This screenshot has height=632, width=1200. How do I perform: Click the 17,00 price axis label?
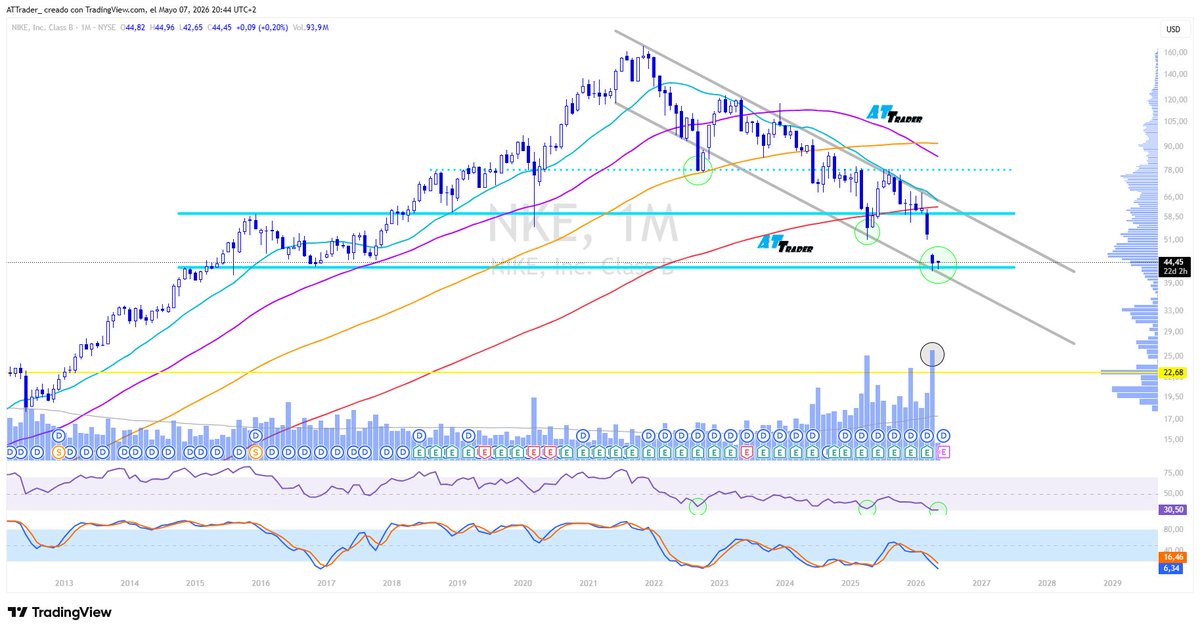pos(1173,419)
